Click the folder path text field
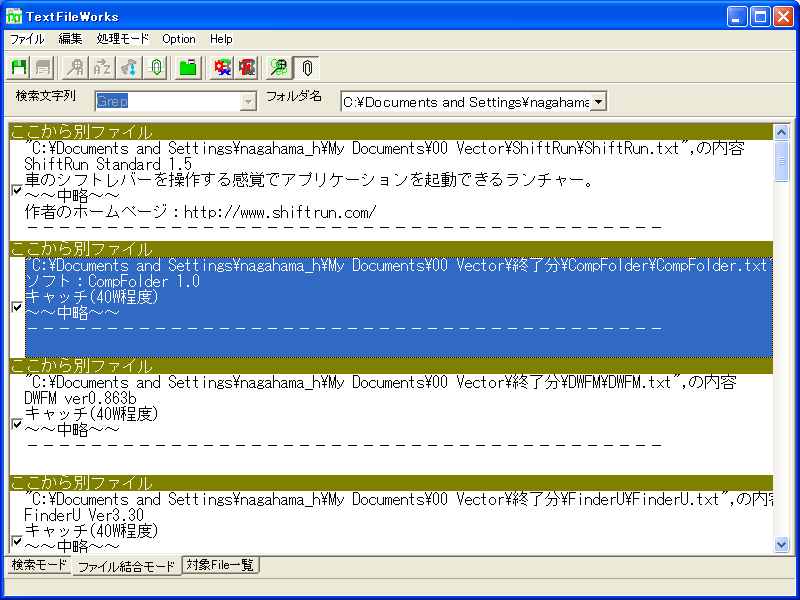 pyautogui.click(x=466, y=102)
